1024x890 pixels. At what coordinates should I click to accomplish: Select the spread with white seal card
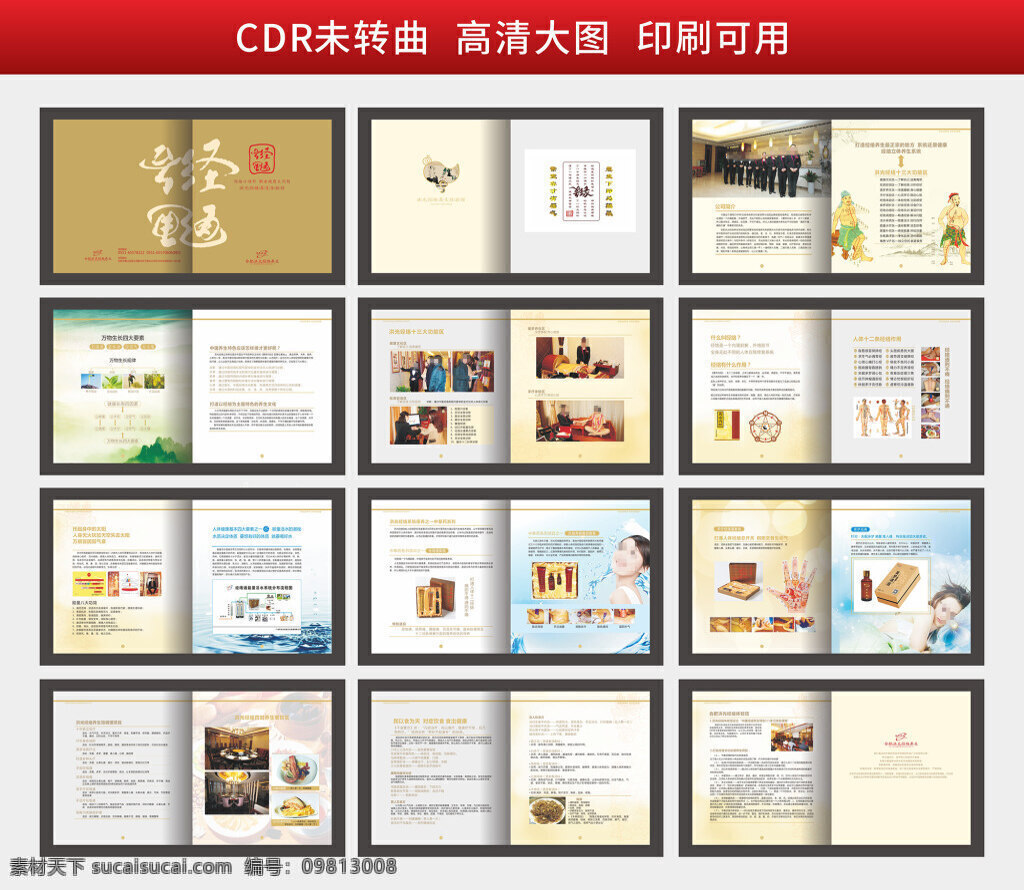click(x=510, y=196)
